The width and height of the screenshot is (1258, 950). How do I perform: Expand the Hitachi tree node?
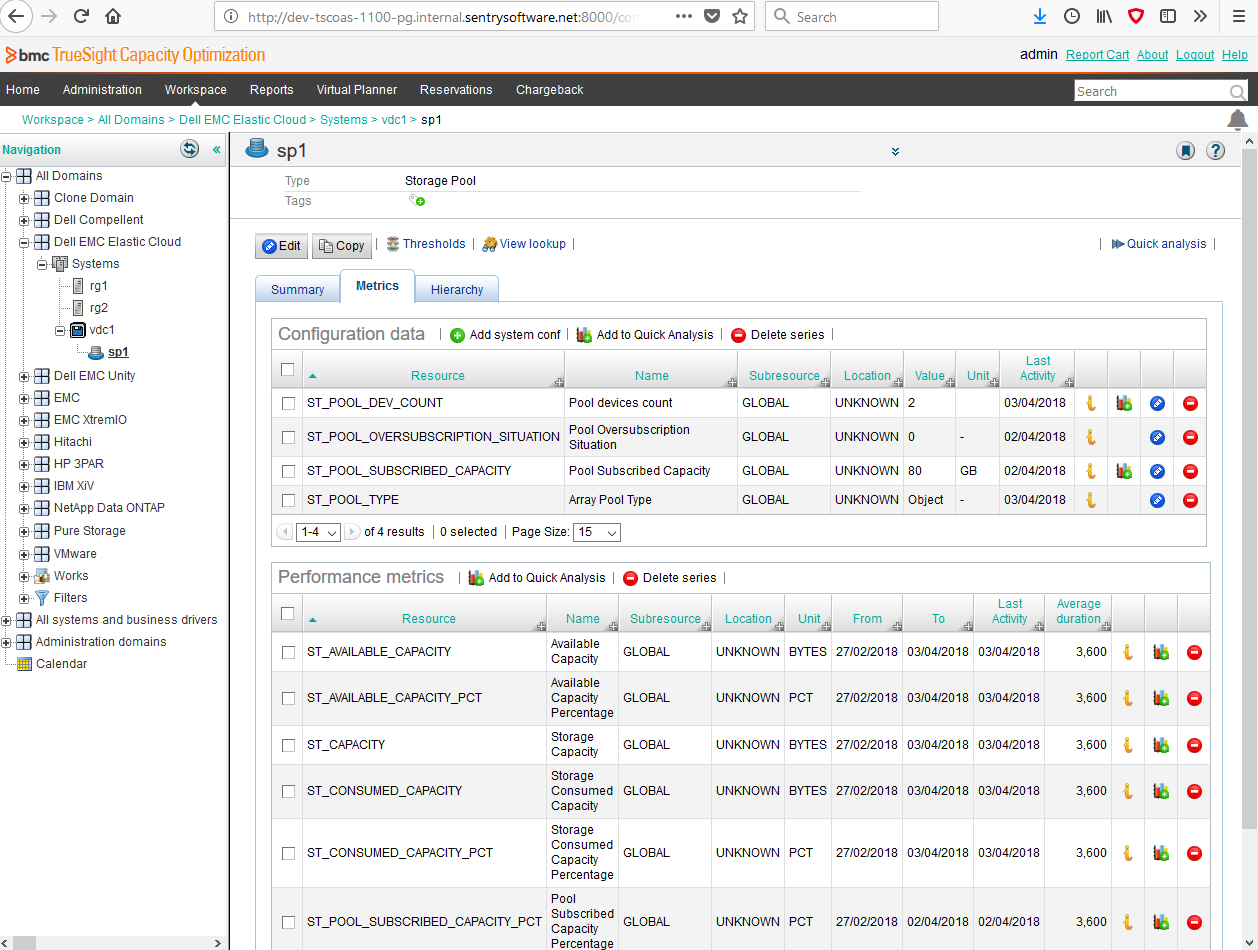(x=25, y=442)
